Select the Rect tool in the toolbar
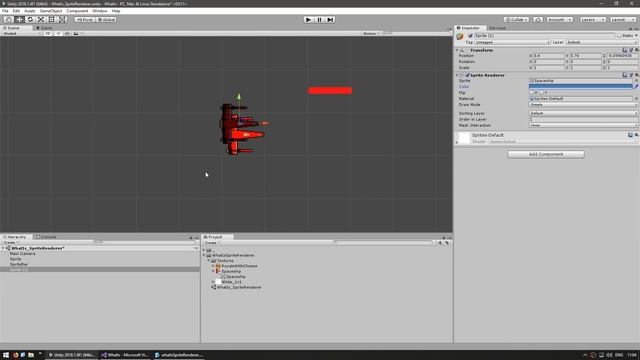 [x=51, y=20]
